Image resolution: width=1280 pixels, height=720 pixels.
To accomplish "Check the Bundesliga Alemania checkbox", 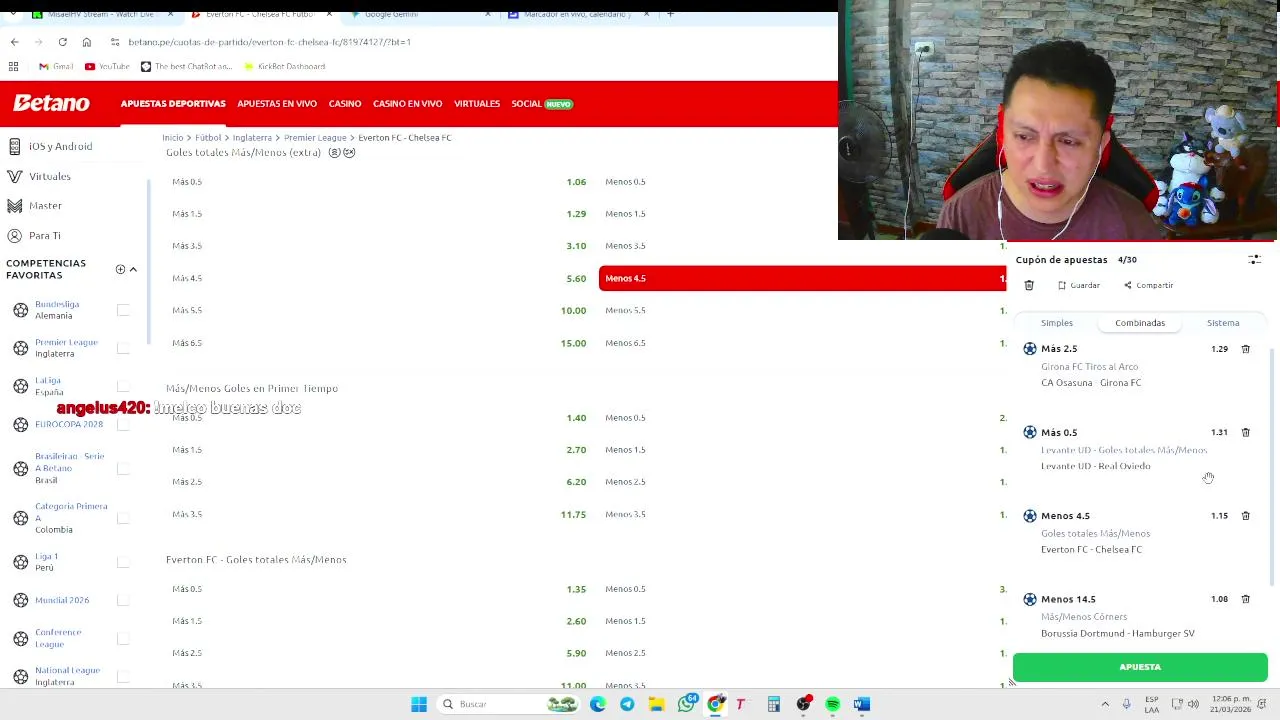I will [x=123, y=310].
